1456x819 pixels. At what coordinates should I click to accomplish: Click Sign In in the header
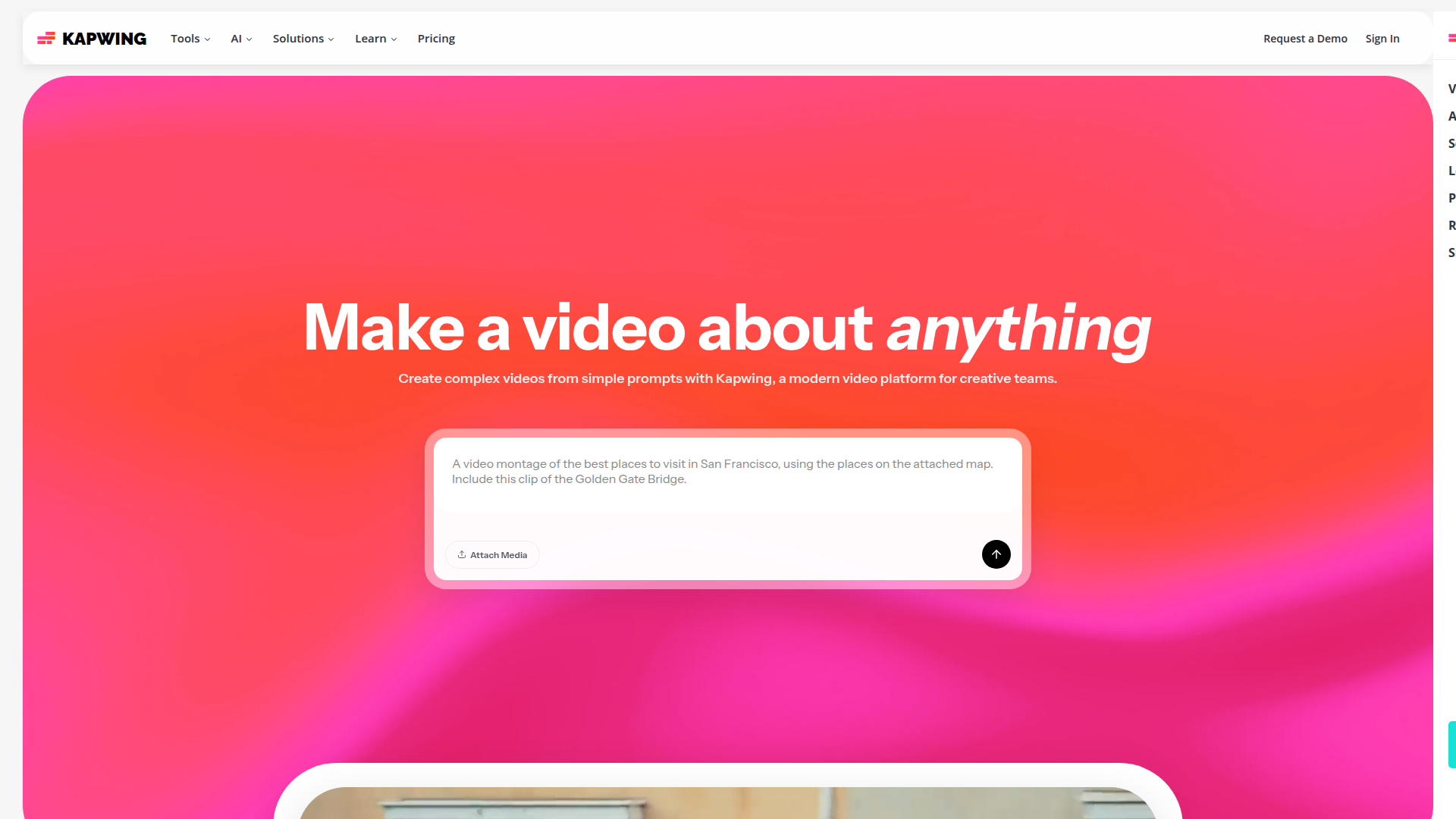point(1382,39)
